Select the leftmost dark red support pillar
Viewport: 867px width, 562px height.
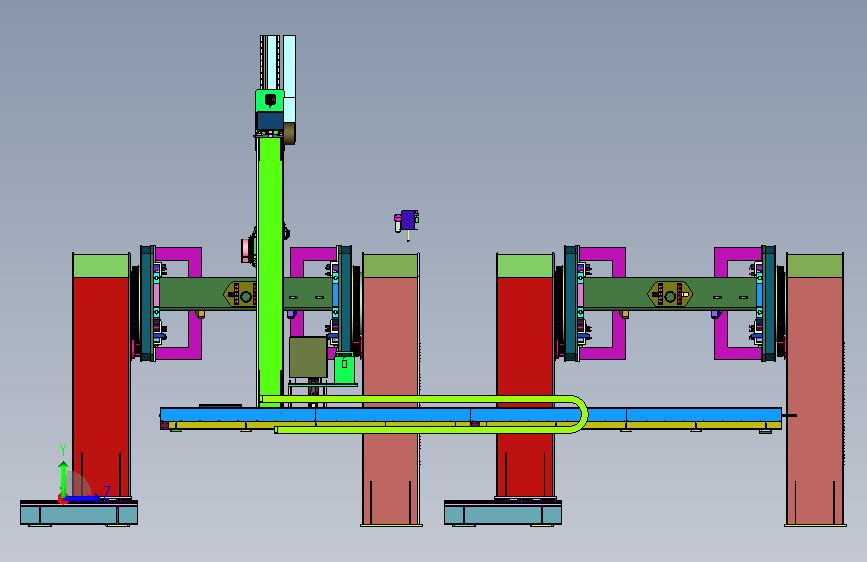(x=101, y=387)
